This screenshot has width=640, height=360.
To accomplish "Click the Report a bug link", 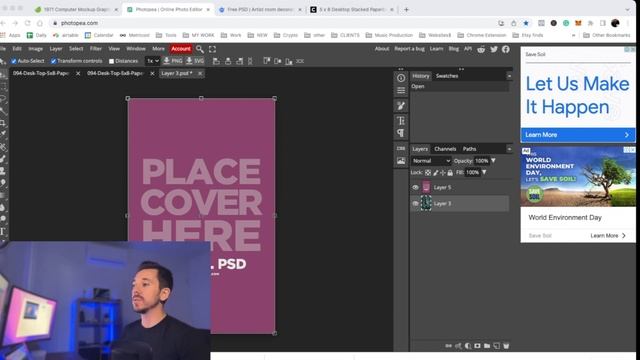I will pyautogui.click(x=409, y=49).
